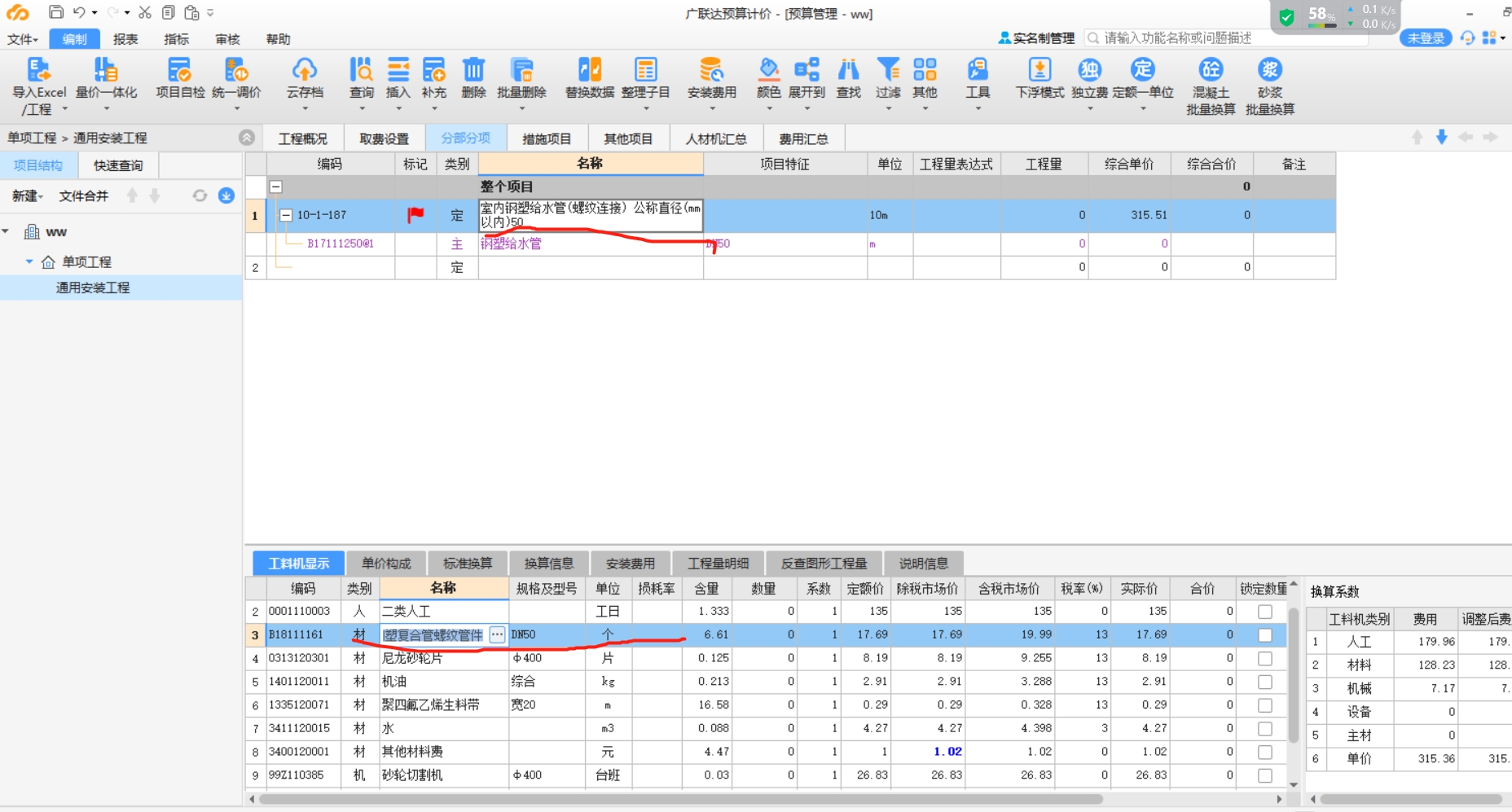Tick lock checkbox for 砂轮切割机 row

click(1264, 775)
